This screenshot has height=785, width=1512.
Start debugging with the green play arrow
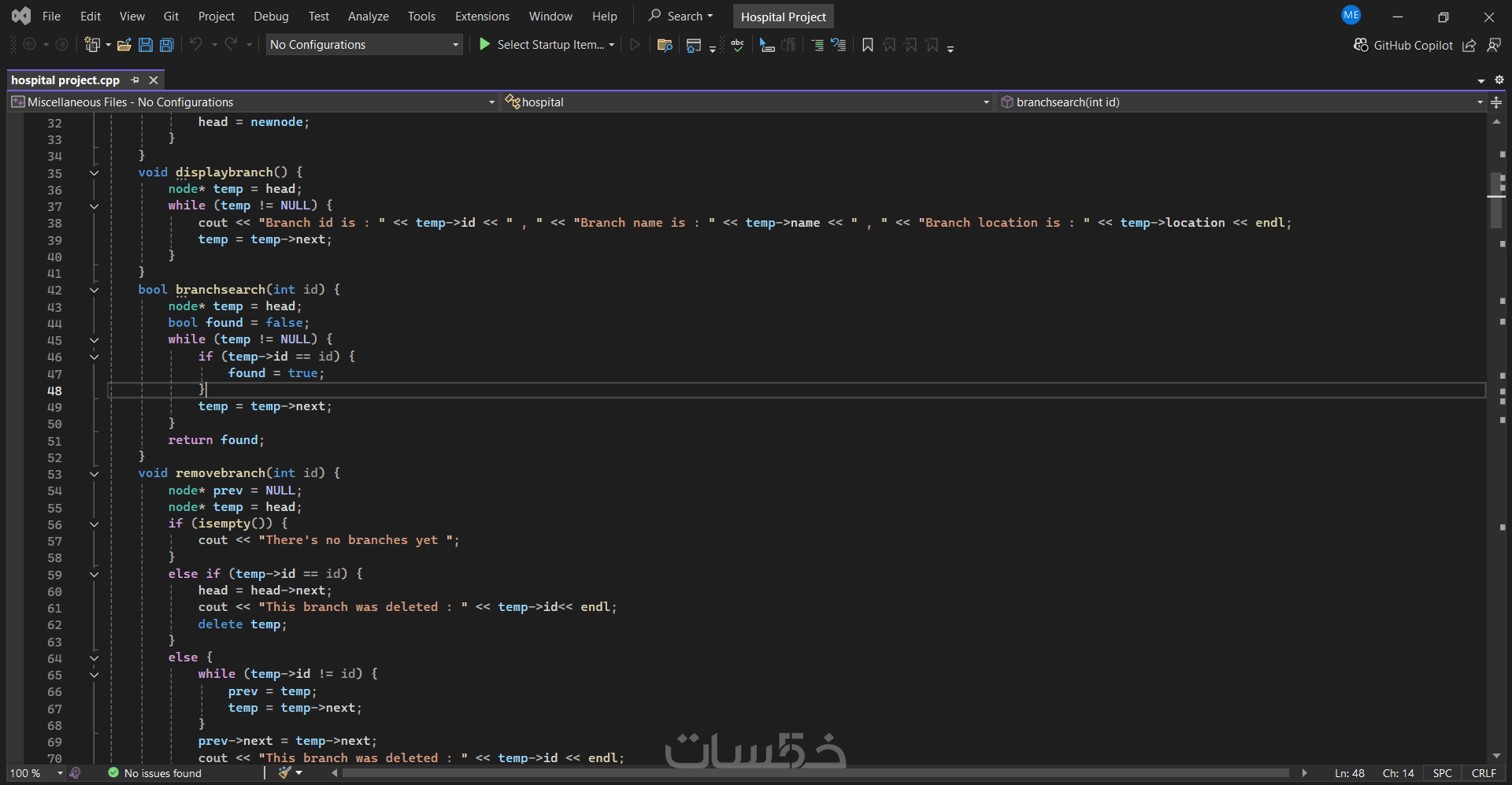(x=485, y=45)
